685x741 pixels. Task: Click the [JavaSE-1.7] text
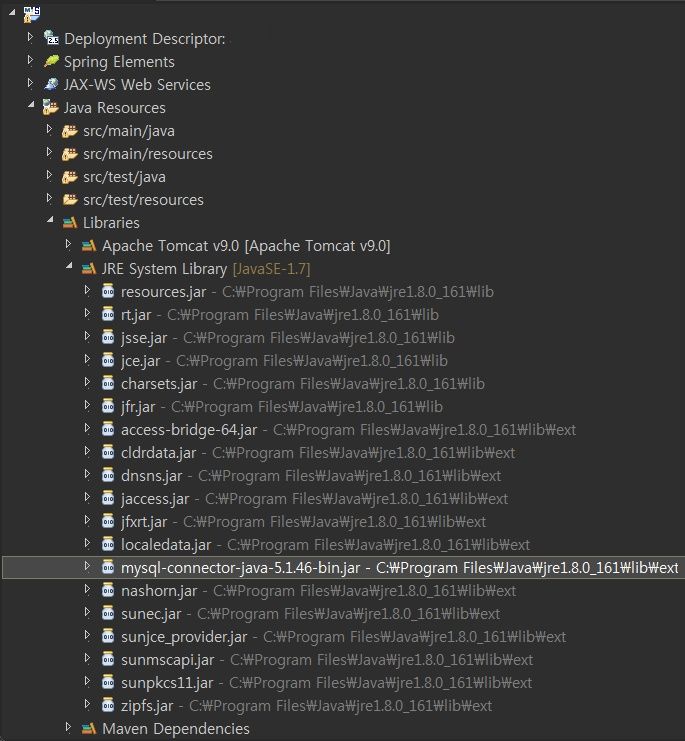pos(272,269)
